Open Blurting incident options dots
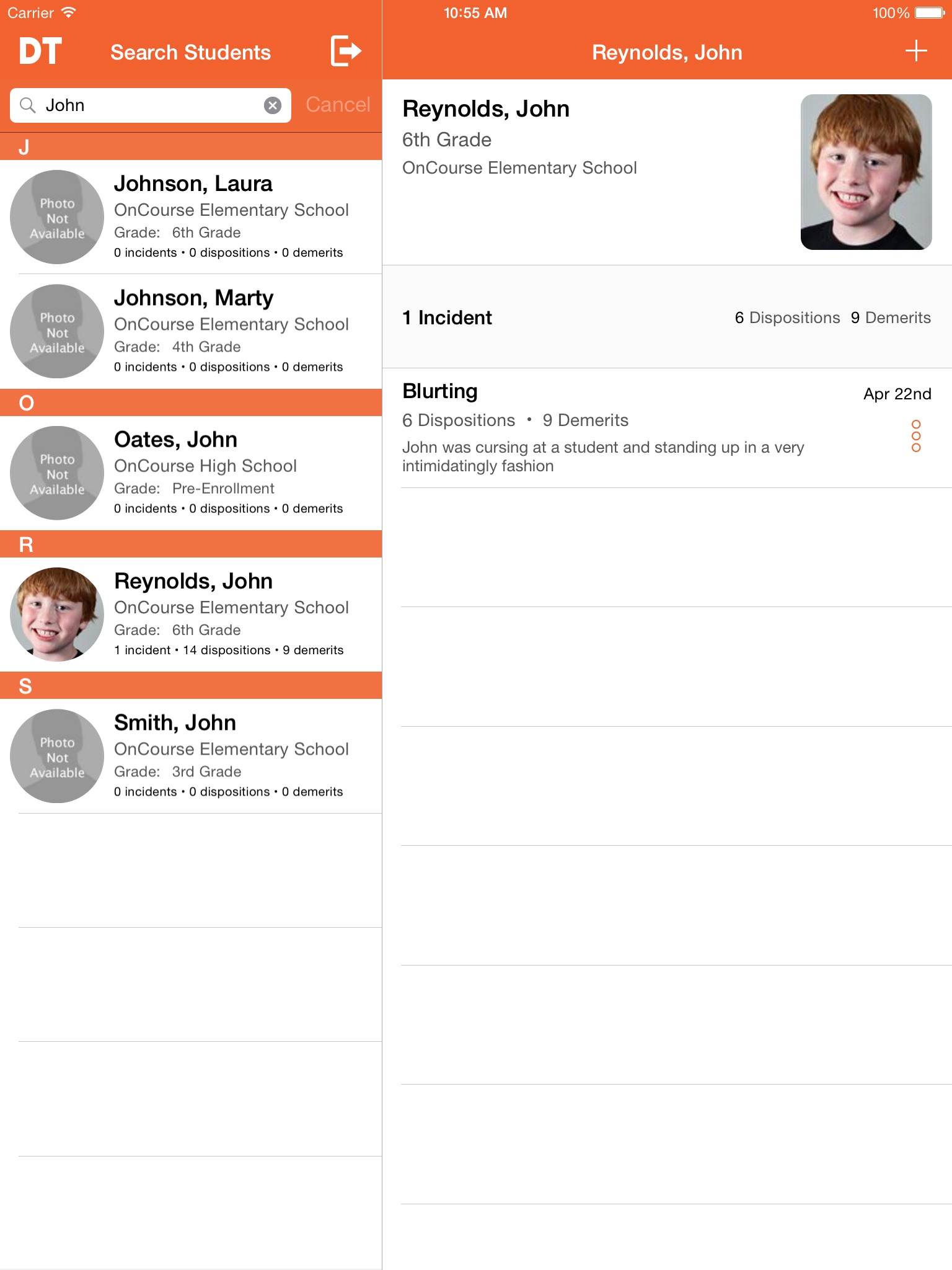This screenshot has height=1270, width=952. 916,436
